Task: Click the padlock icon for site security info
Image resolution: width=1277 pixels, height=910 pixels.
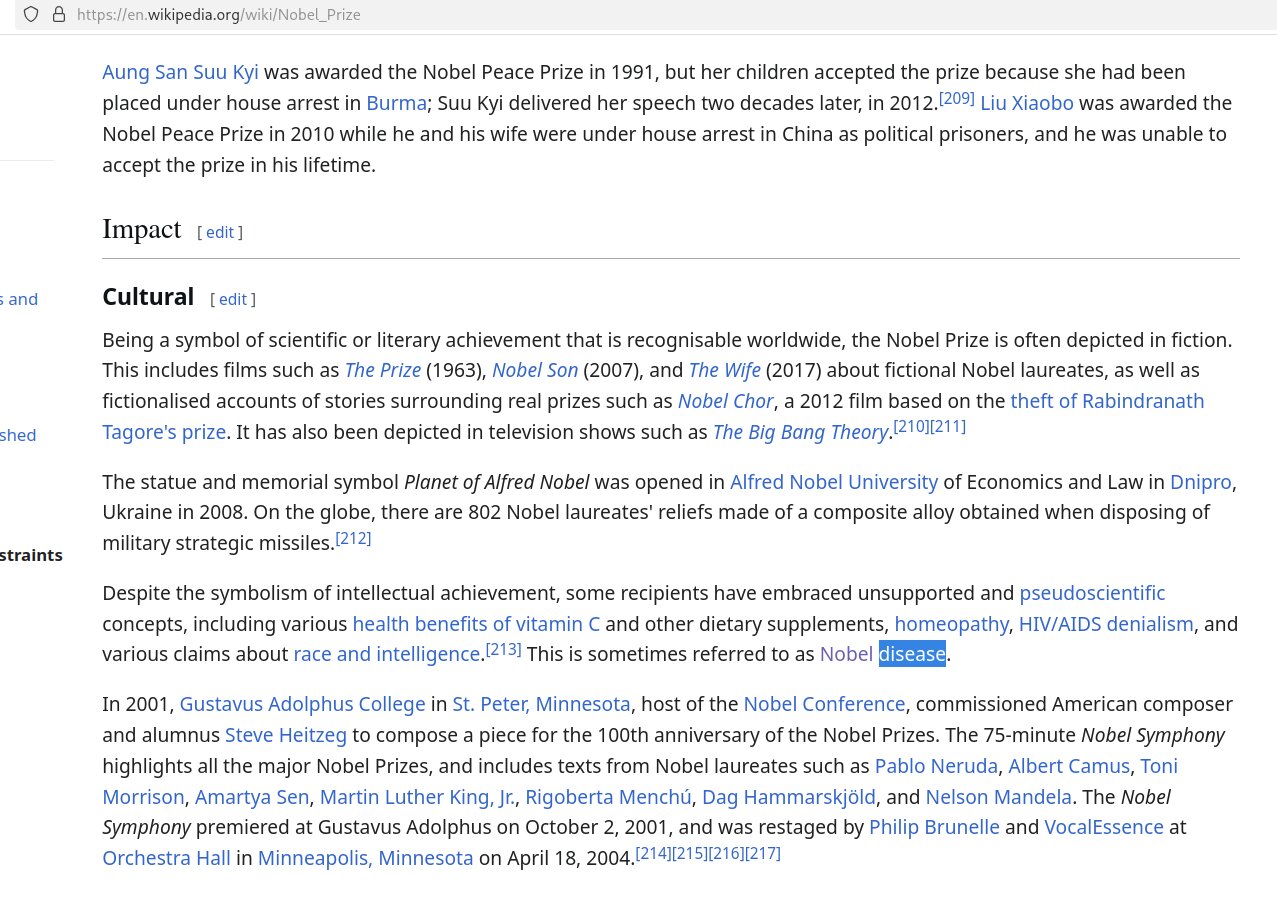Action: [59, 14]
